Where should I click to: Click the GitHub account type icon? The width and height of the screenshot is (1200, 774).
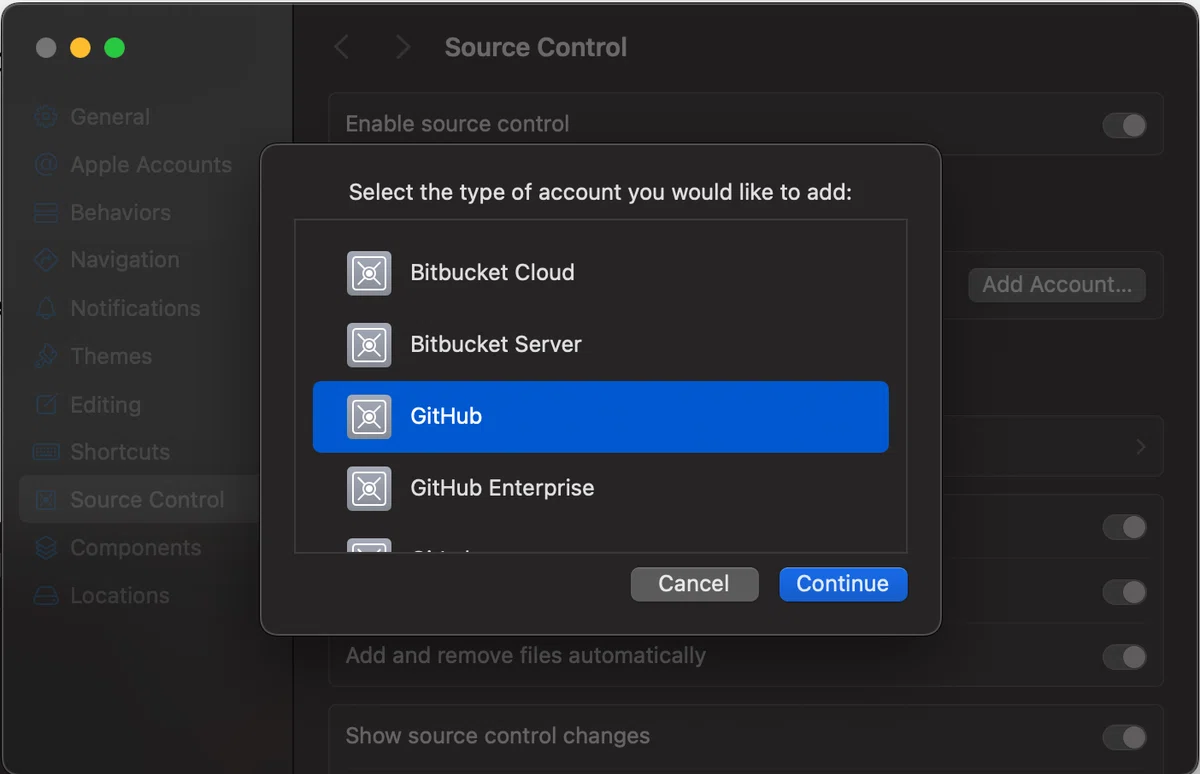(369, 417)
